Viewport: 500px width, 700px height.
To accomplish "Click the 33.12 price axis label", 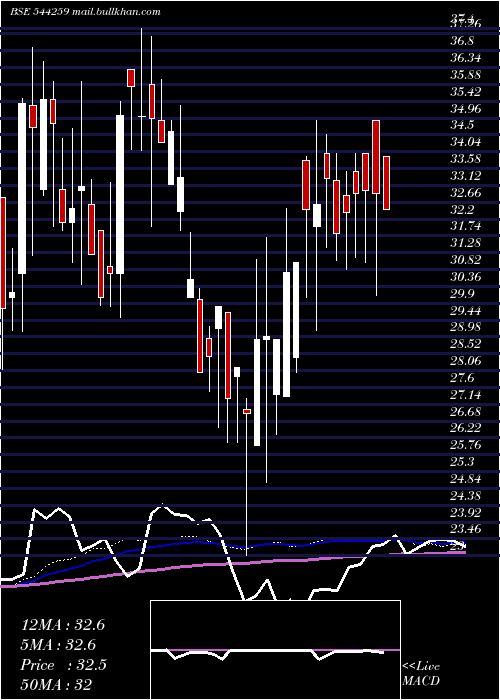I will click(x=466, y=176).
